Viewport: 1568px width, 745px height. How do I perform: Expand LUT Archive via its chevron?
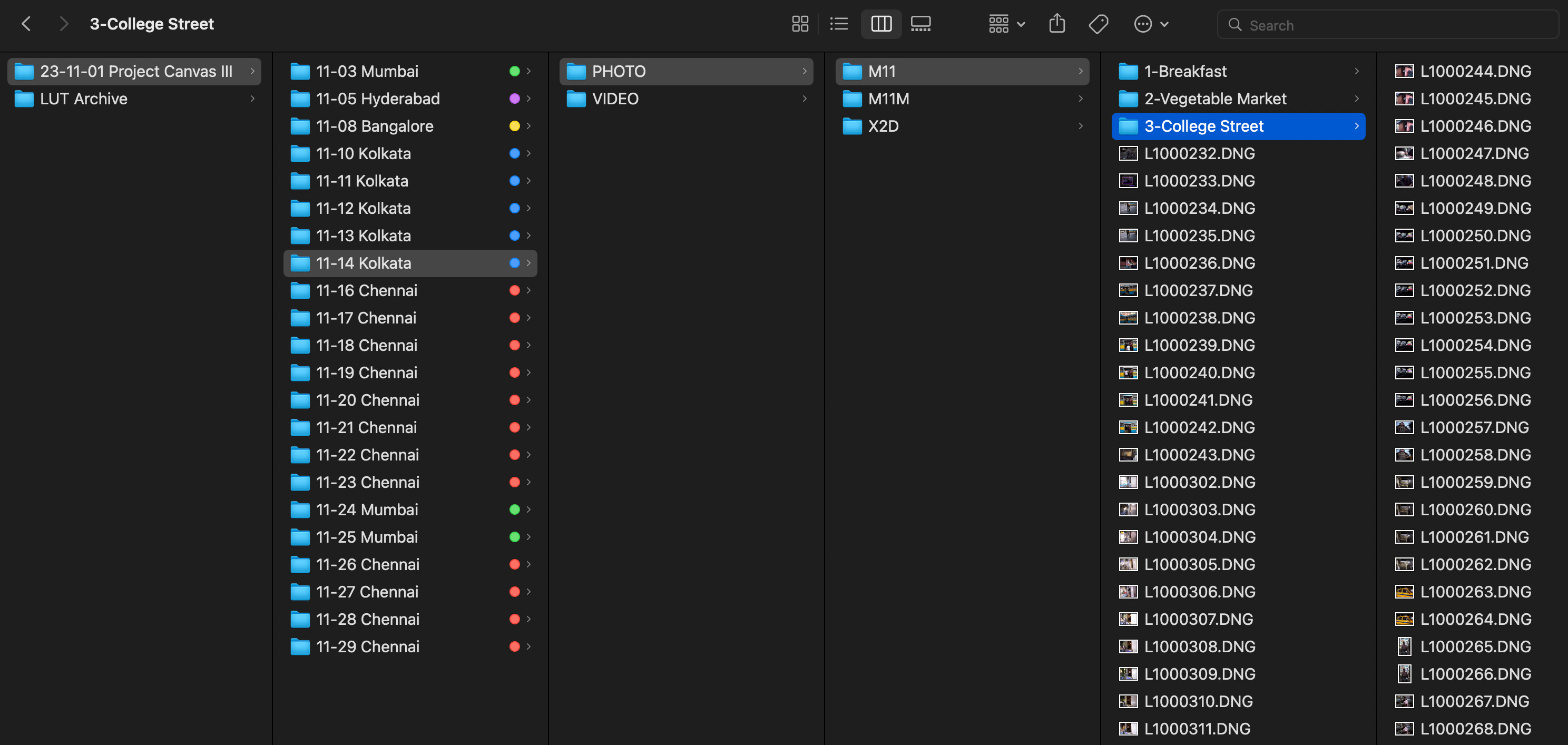[252, 99]
